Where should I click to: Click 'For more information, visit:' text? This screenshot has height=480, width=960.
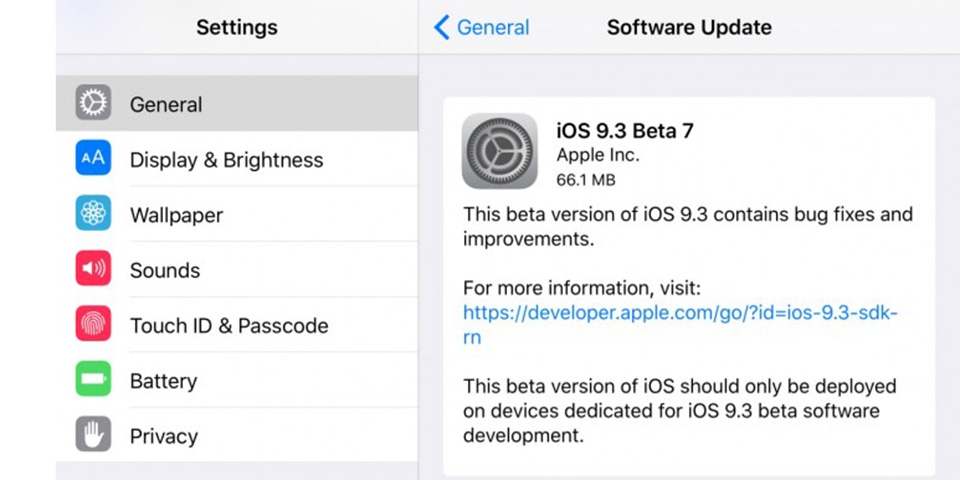click(x=582, y=288)
